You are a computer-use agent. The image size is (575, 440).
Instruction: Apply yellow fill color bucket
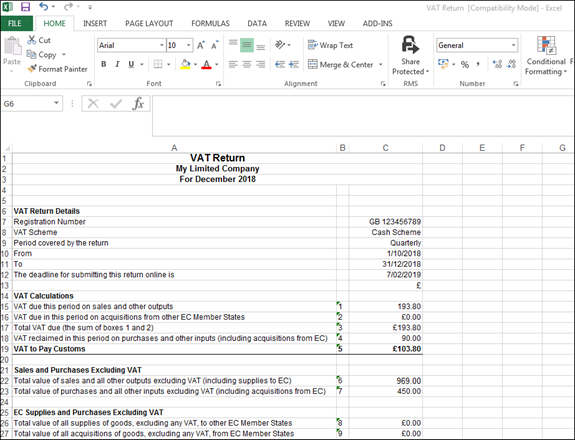pyautogui.click(x=186, y=65)
